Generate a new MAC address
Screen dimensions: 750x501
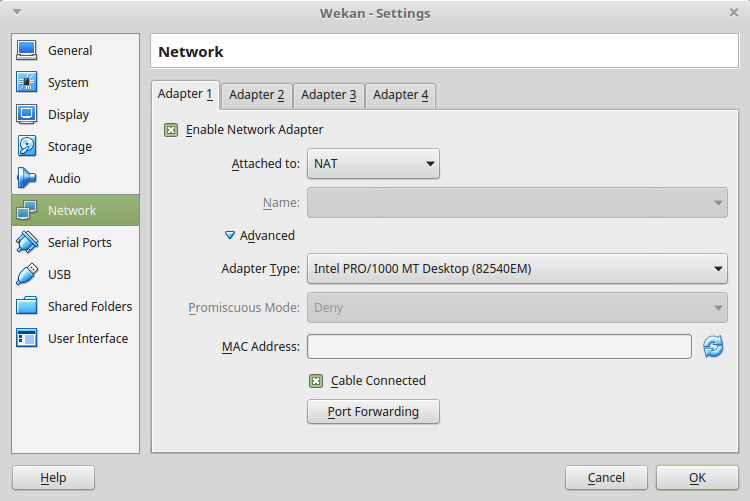[713, 347]
